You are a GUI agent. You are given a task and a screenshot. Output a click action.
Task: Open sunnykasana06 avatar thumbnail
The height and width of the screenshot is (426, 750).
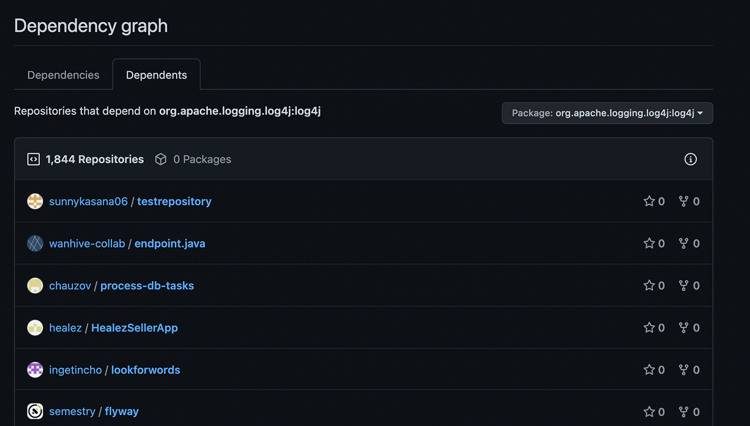pos(35,201)
